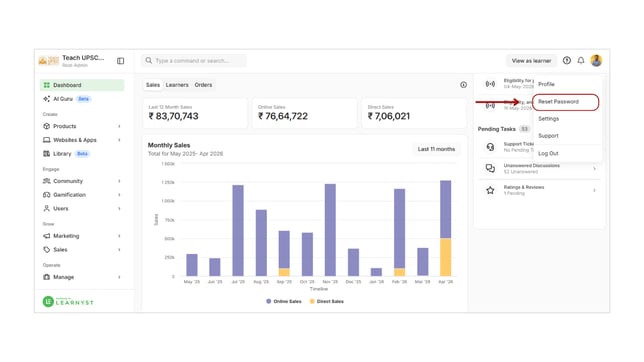The image size is (644, 362).
Task: Click the Gamification controller icon
Action: point(46,195)
